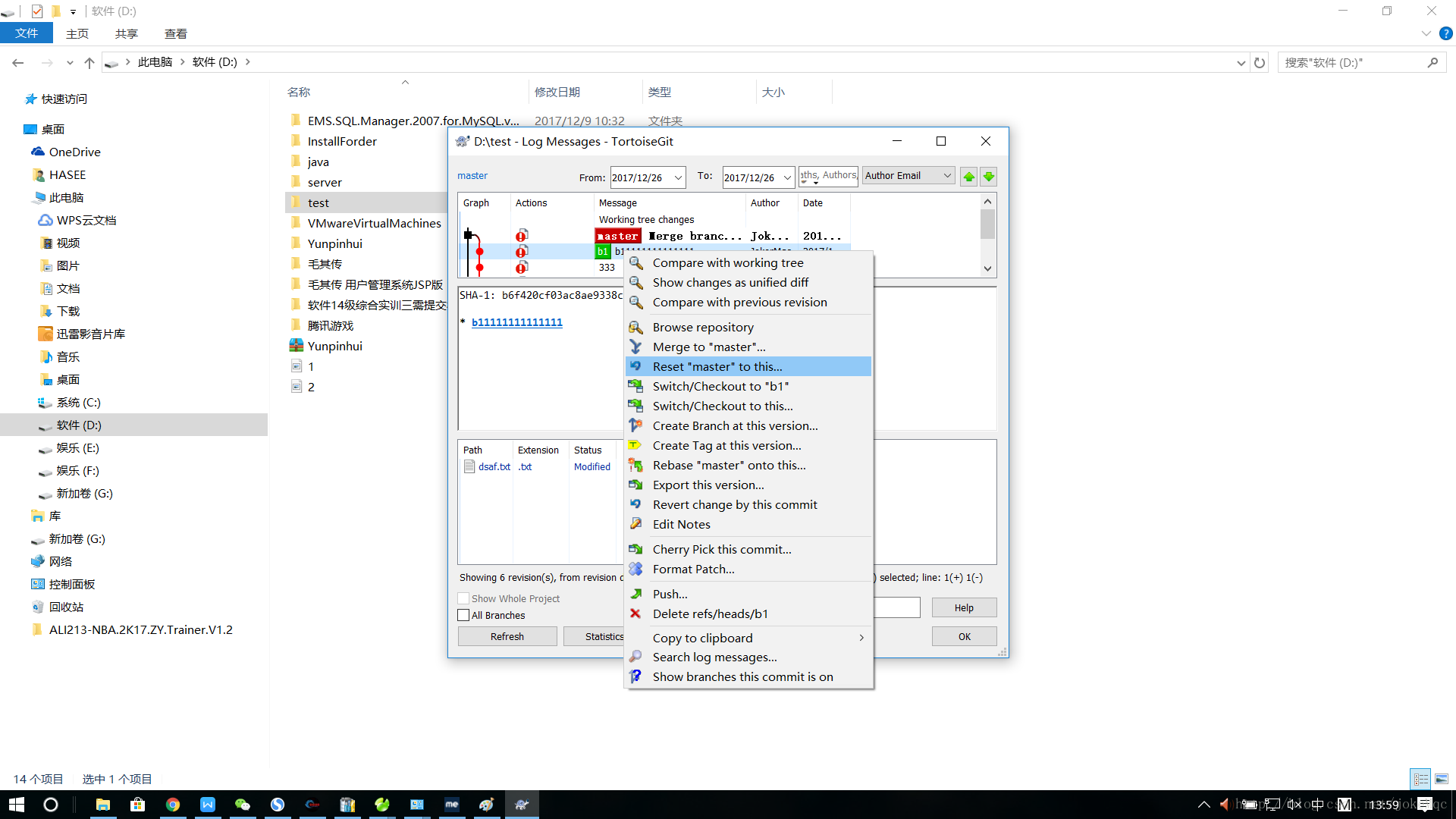Click the Cherry Pick icon

coord(636,549)
